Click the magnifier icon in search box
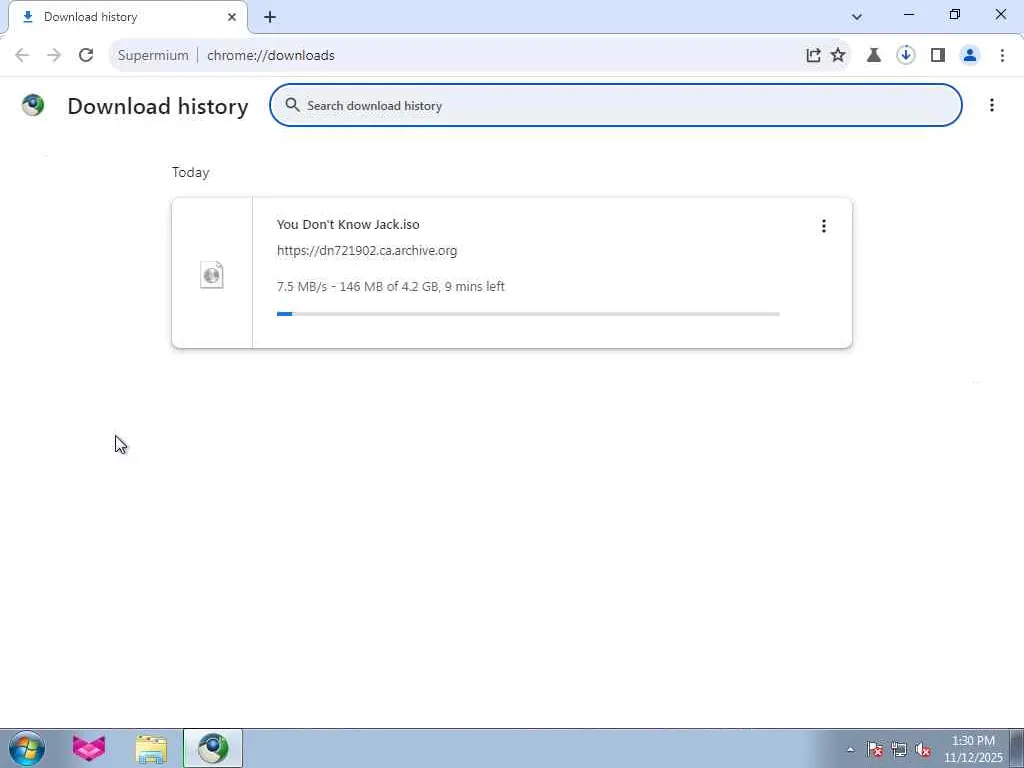The height and width of the screenshot is (768, 1024). click(x=292, y=105)
